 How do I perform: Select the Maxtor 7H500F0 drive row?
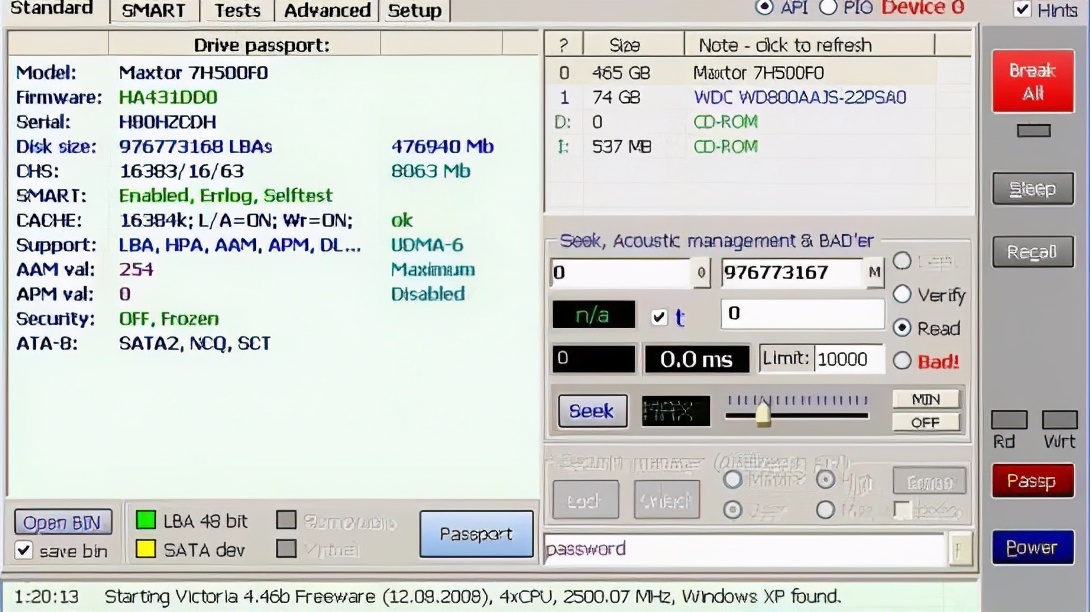(x=758, y=72)
